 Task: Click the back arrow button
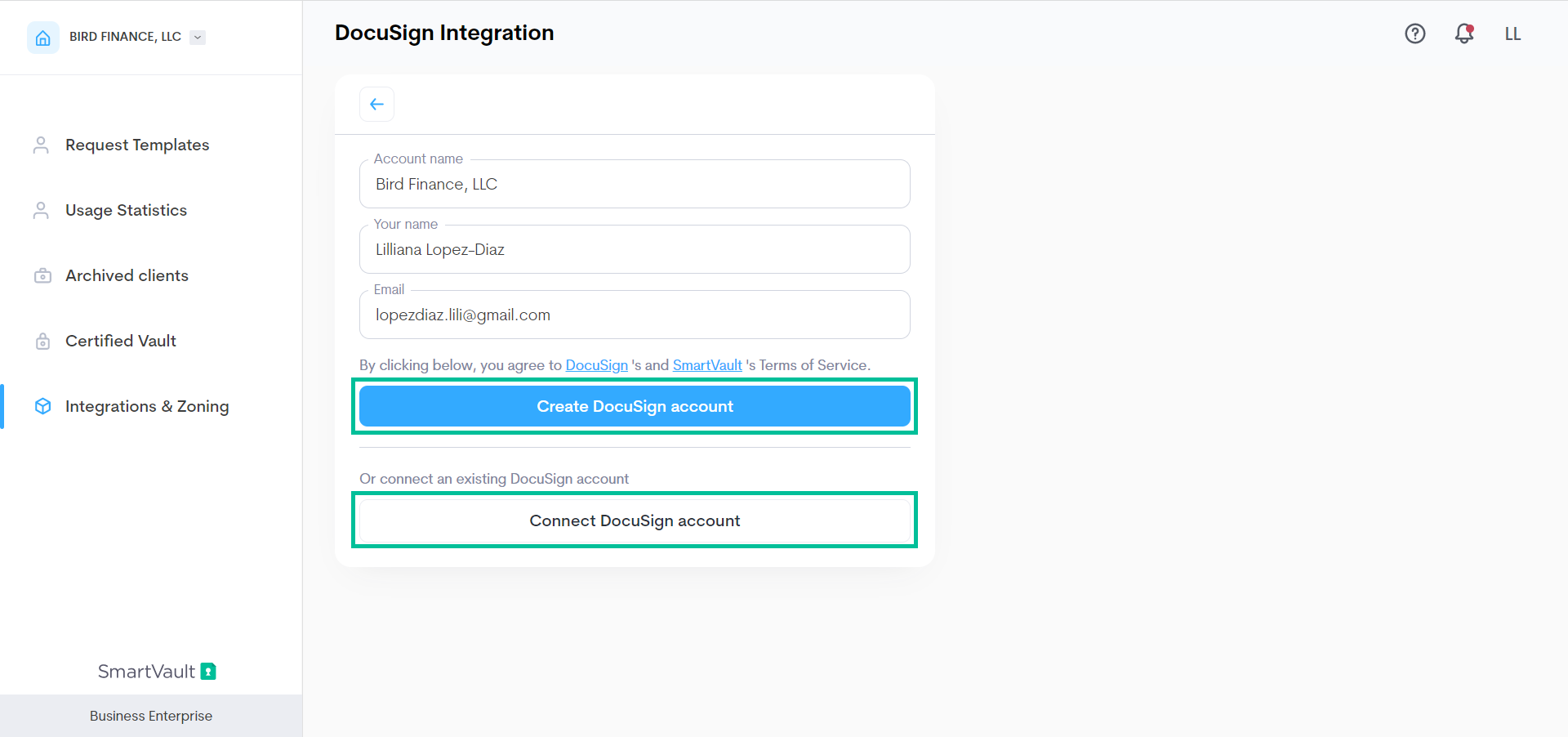pyautogui.click(x=376, y=104)
